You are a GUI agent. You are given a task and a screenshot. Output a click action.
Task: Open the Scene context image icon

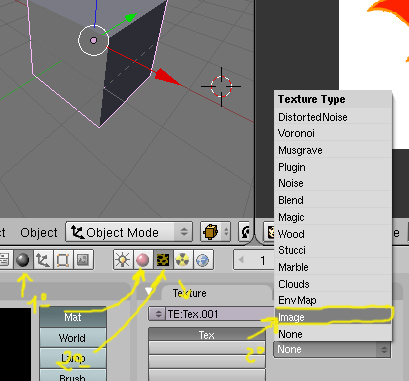pyautogui.click(x=83, y=260)
